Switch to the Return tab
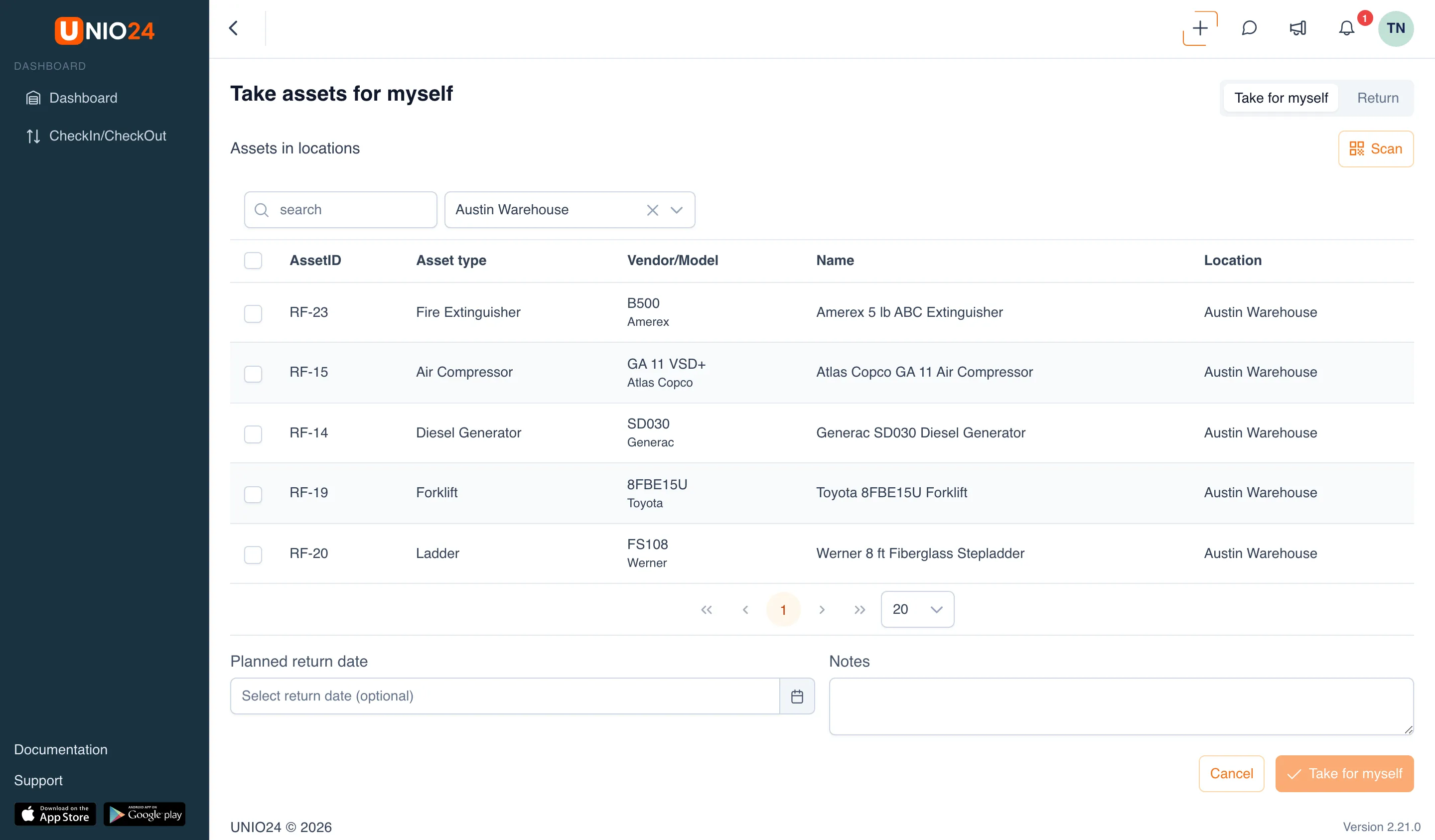The width and height of the screenshot is (1435, 840). pyautogui.click(x=1378, y=98)
